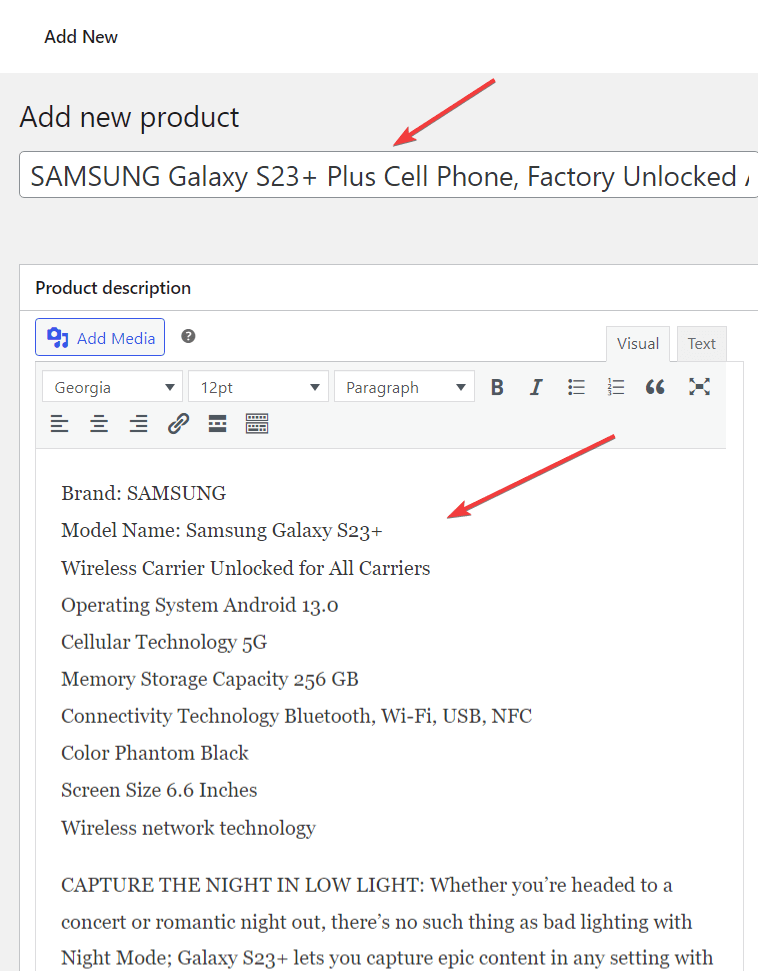Click 'Wireless Carrier Unlocked for All Carriers'
This screenshot has height=971, width=758.
245,568
